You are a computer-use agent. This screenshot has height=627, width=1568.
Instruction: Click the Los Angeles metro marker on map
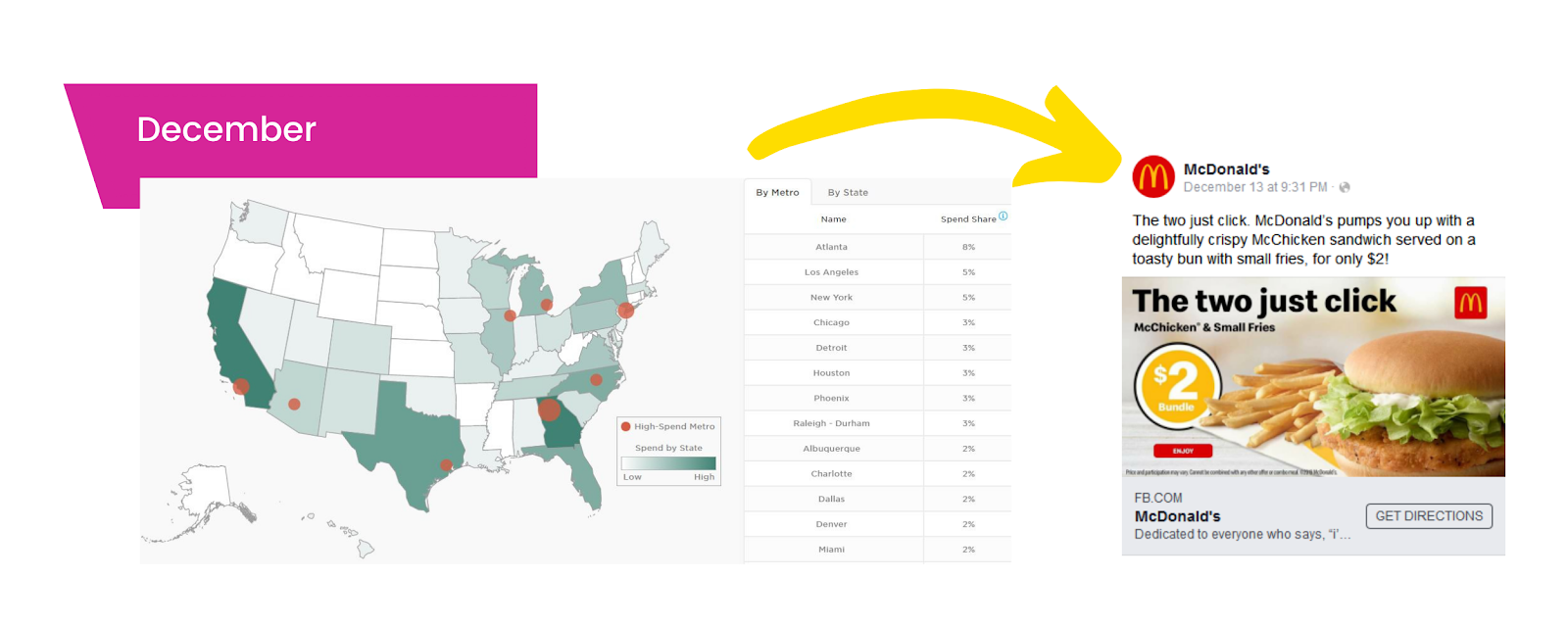coord(241,386)
